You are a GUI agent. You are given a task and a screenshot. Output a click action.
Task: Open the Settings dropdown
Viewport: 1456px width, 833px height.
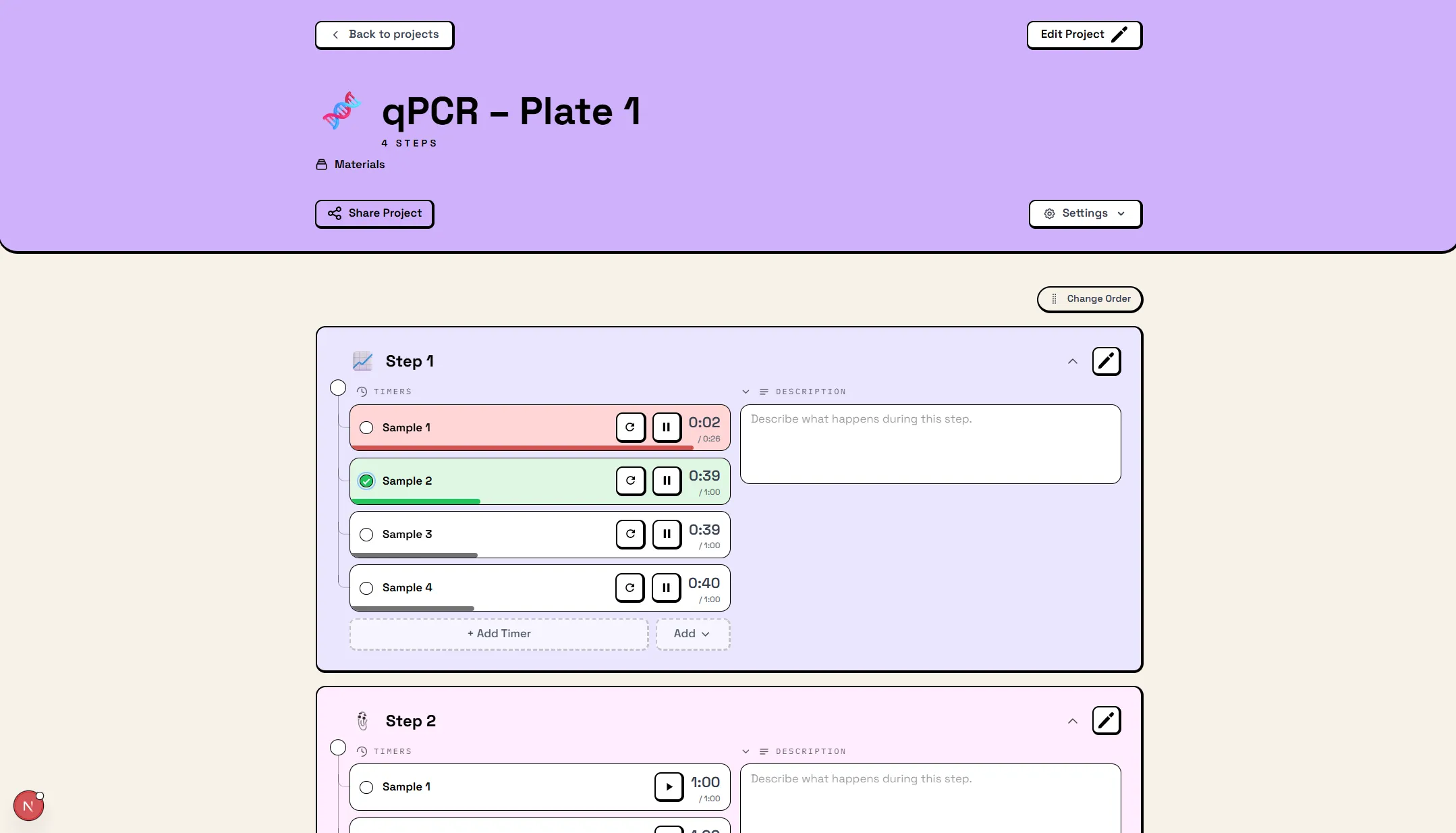click(1085, 213)
